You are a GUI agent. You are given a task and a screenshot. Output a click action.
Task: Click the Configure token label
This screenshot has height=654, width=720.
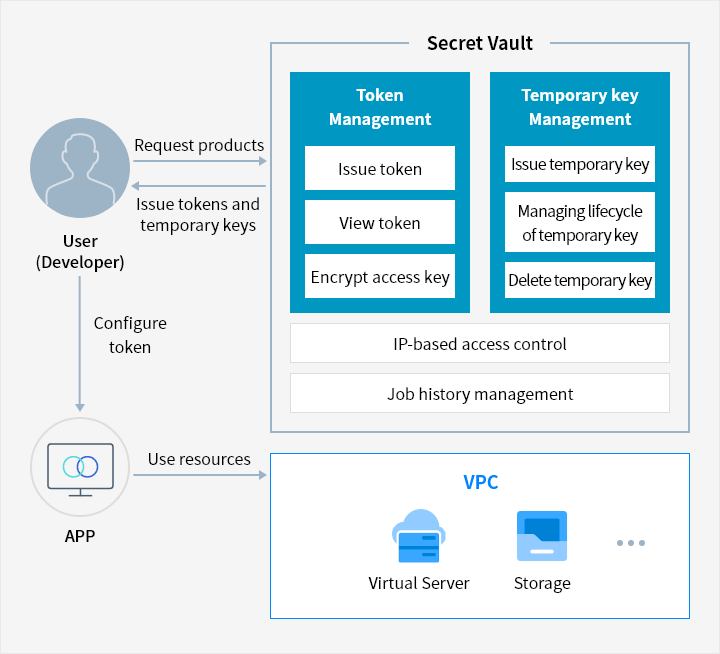130,335
